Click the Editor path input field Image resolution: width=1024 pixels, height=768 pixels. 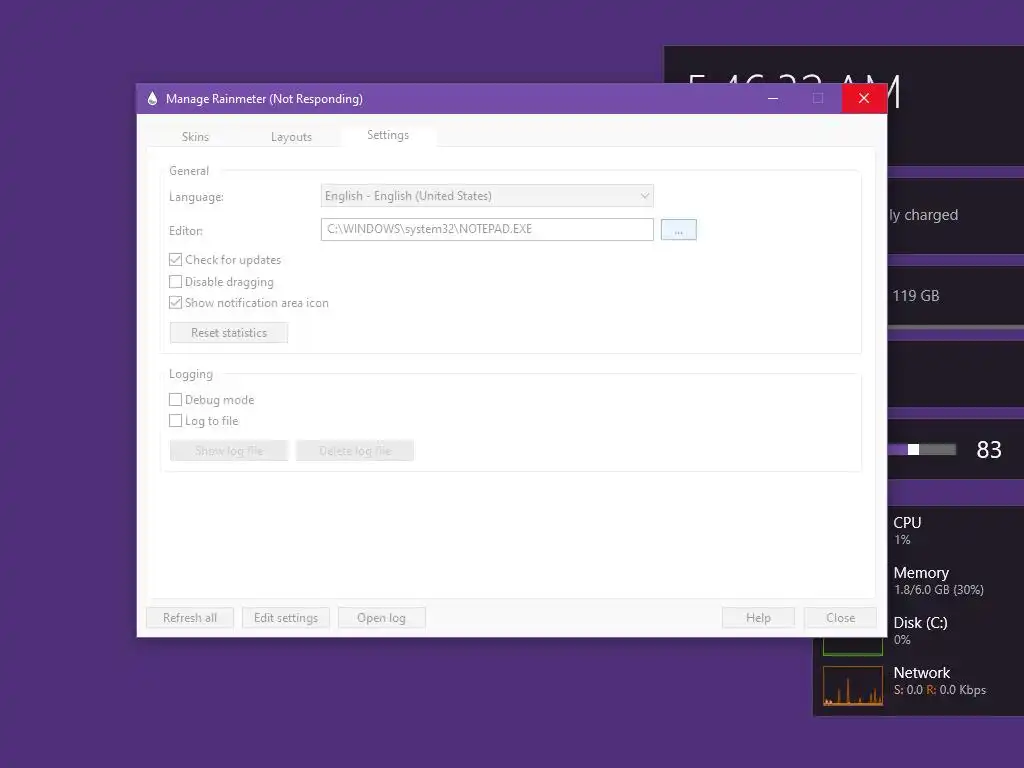[487, 229]
